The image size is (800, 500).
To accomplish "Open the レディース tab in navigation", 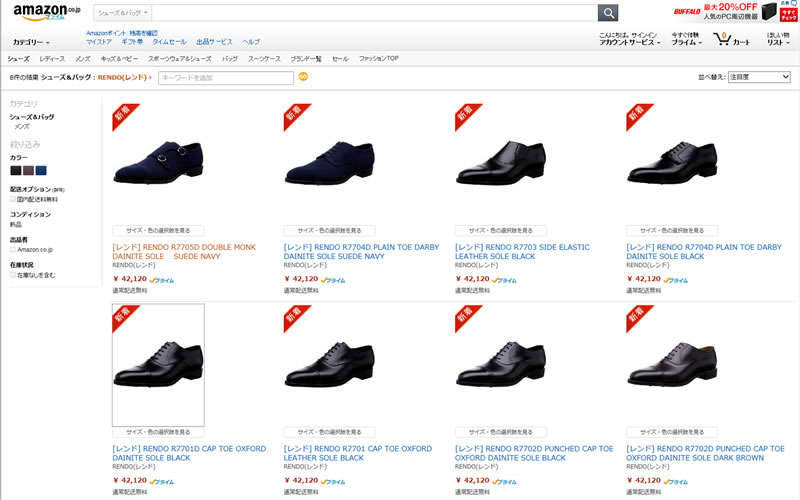I will click(x=52, y=59).
